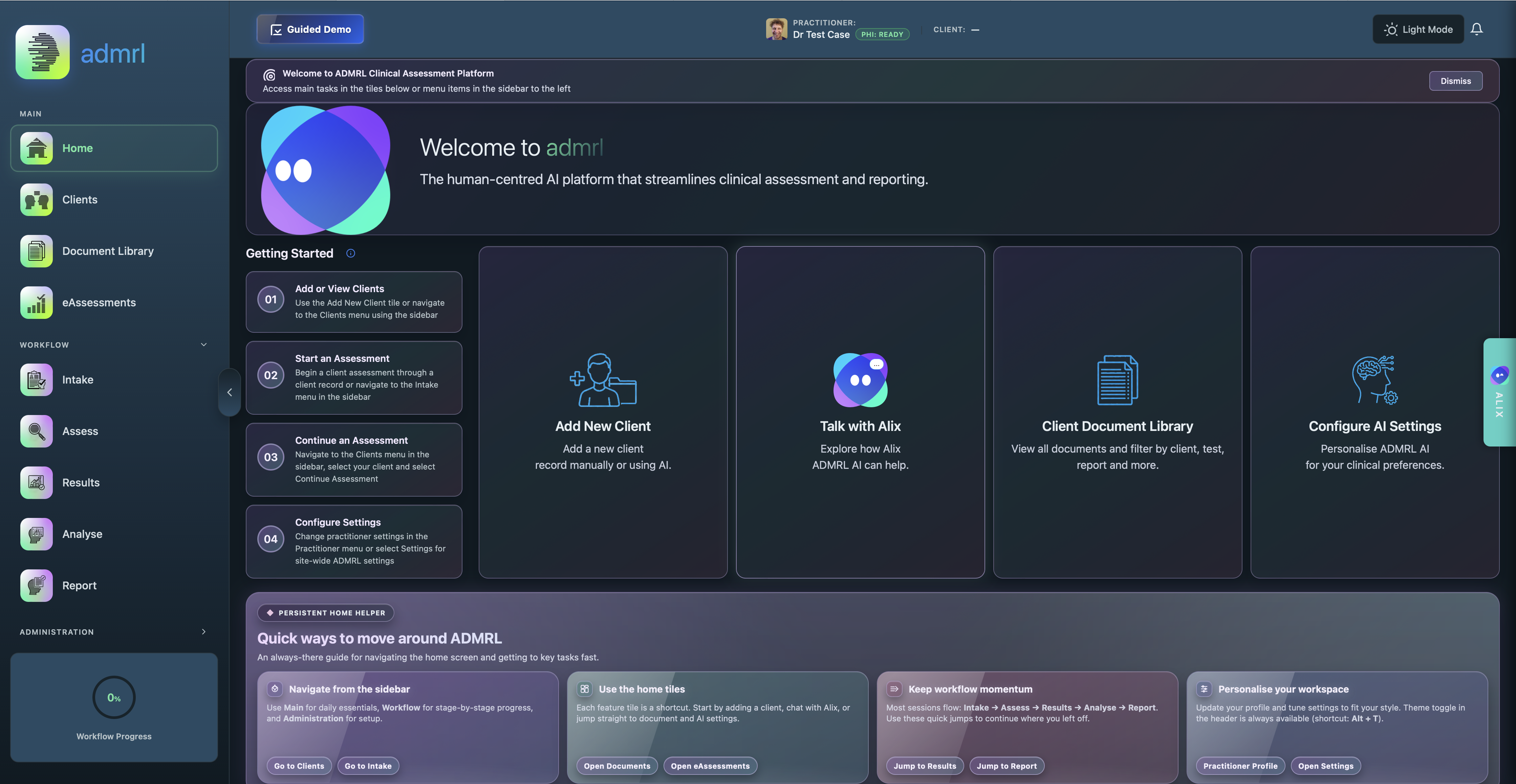This screenshot has height=784, width=1516.
Task: Dismiss the welcome banner
Action: pyautogui.click(x=1456, y=81)
